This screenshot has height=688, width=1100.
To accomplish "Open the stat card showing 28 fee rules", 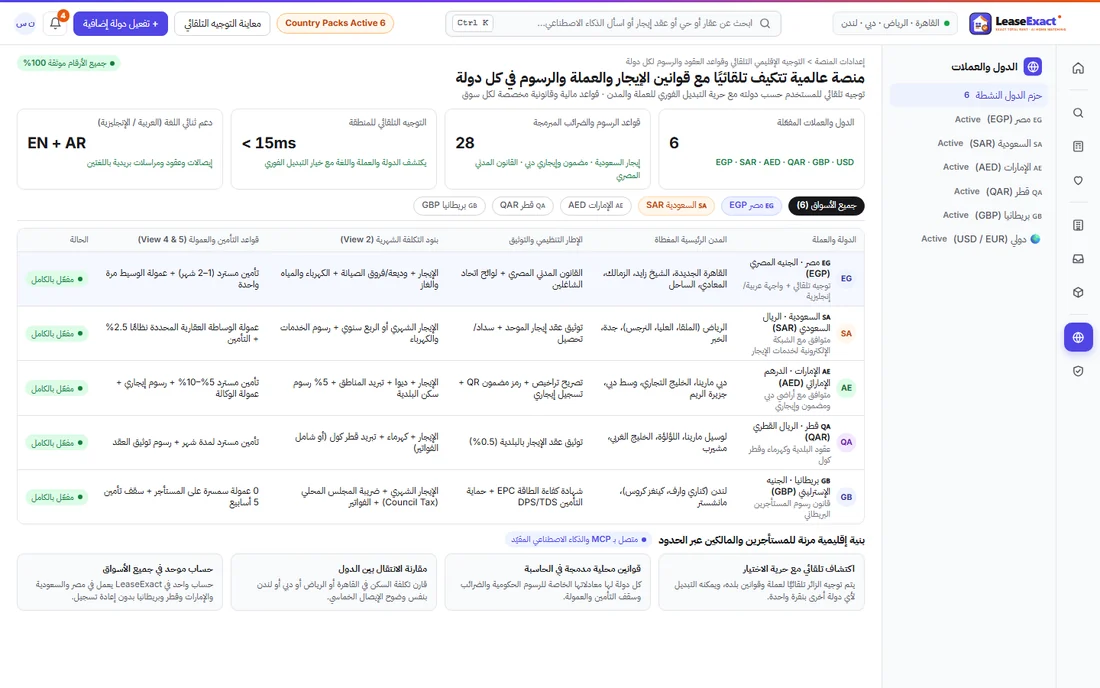I will pos(547,149).
